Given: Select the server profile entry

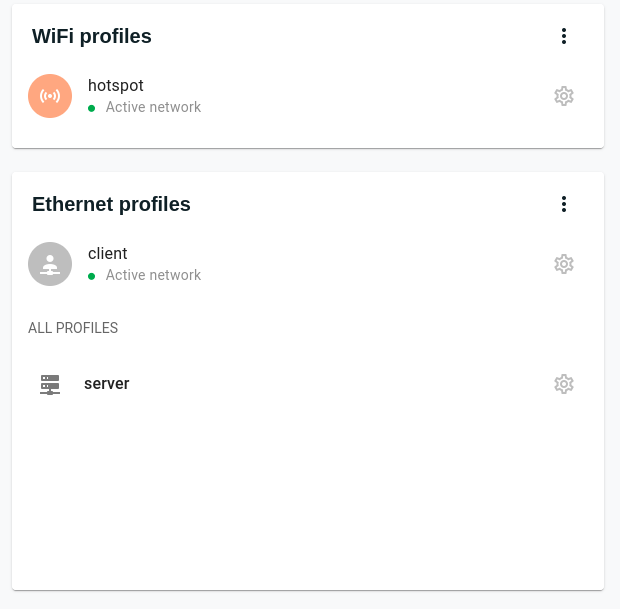Looking at the screenshot, I should [x=107, y=383].
